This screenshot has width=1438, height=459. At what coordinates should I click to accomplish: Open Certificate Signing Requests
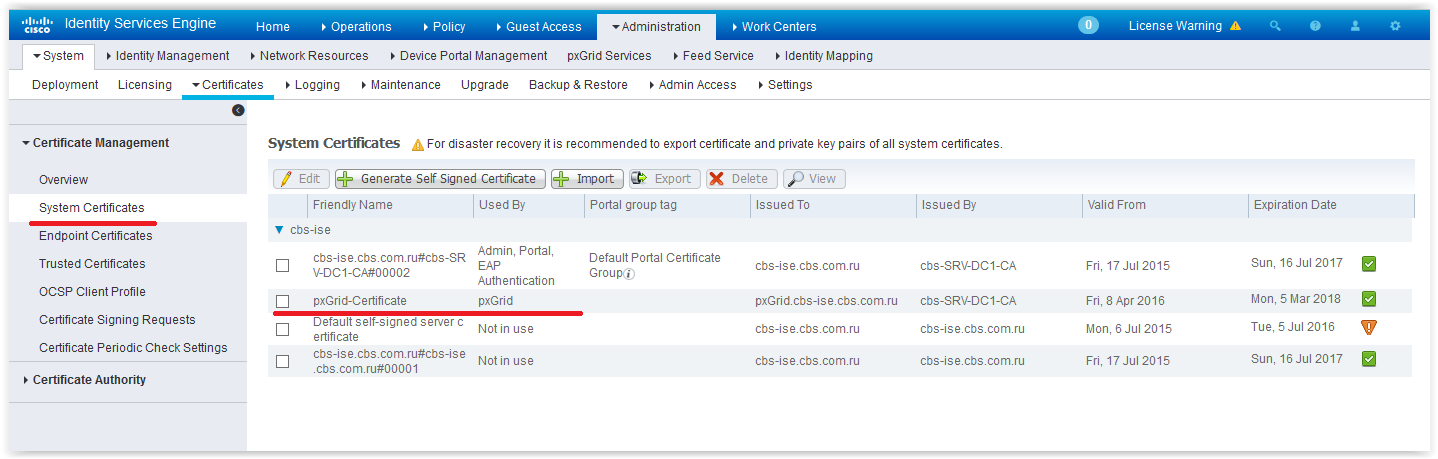tap(117, 320)
